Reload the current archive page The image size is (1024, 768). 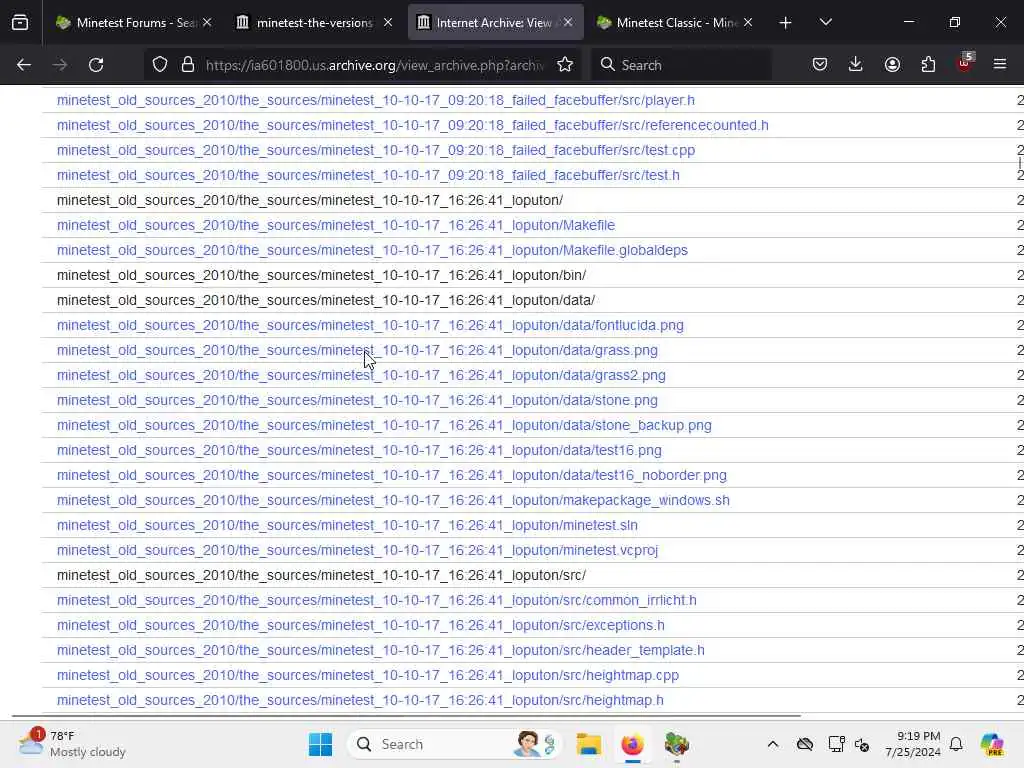[96, 65]
